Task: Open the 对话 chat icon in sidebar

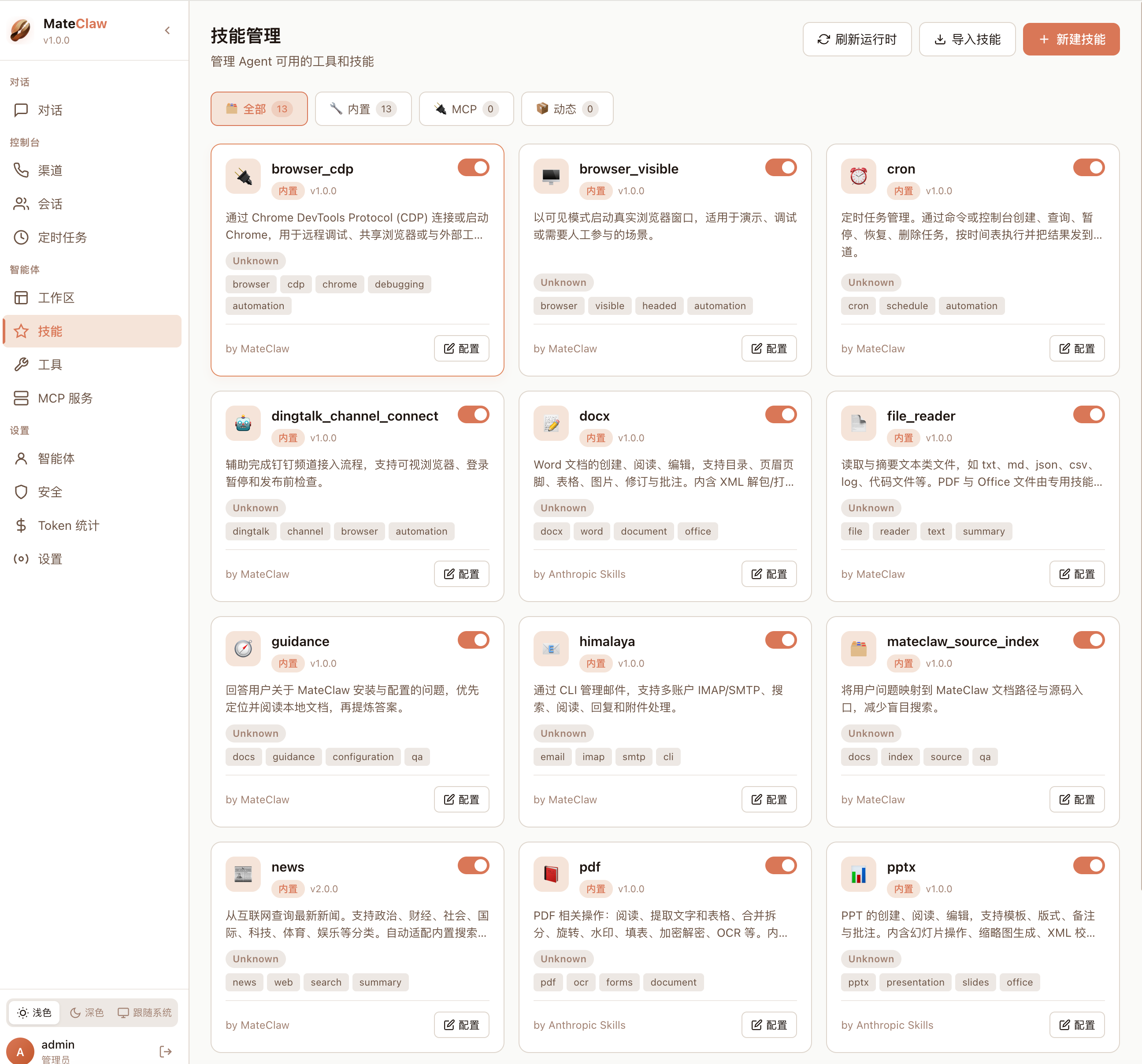Action: 21,110
